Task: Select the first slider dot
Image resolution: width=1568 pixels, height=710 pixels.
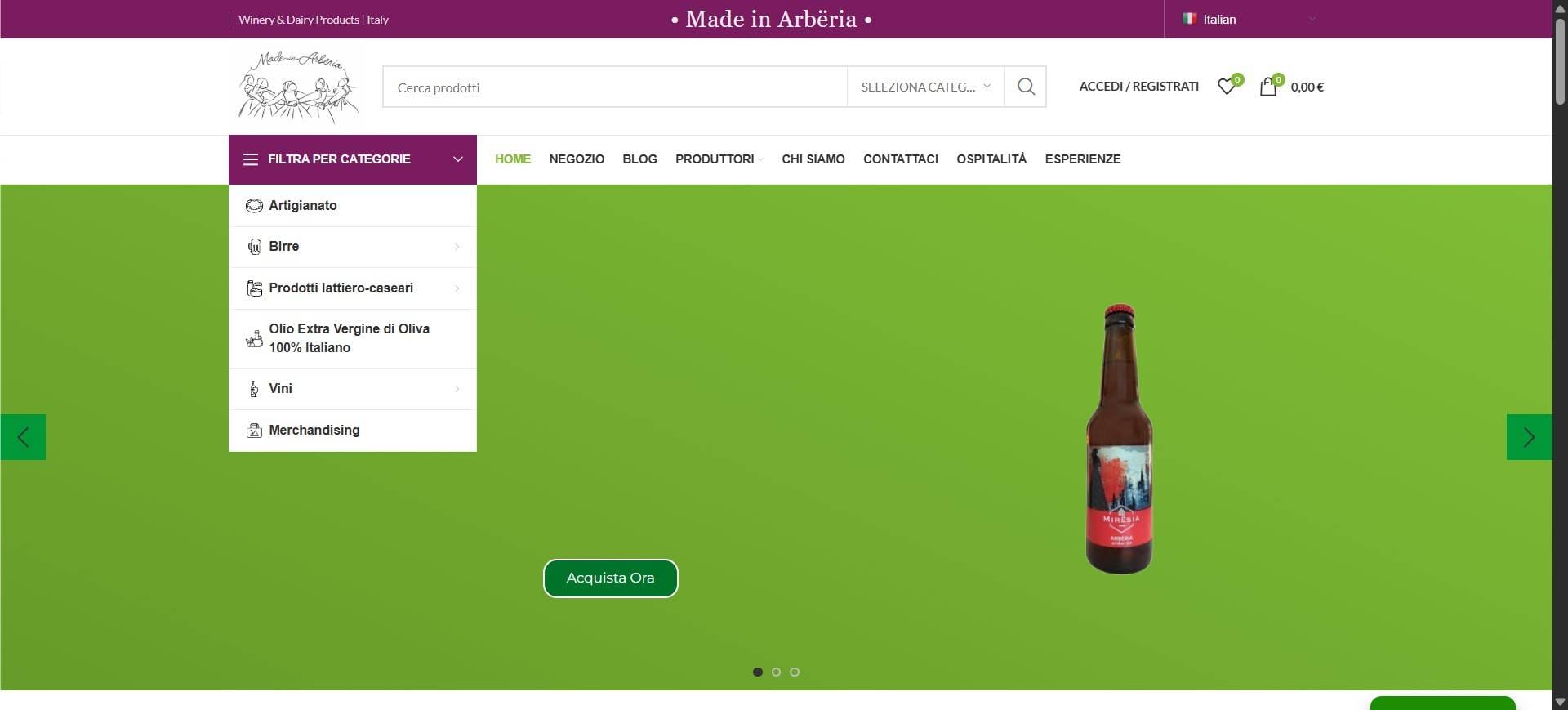Action: [758, 672]
